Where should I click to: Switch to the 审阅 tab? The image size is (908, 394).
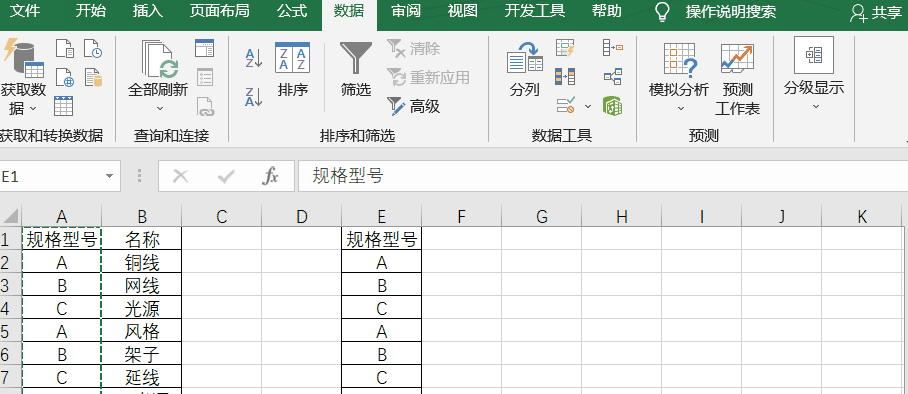[406, 11]
